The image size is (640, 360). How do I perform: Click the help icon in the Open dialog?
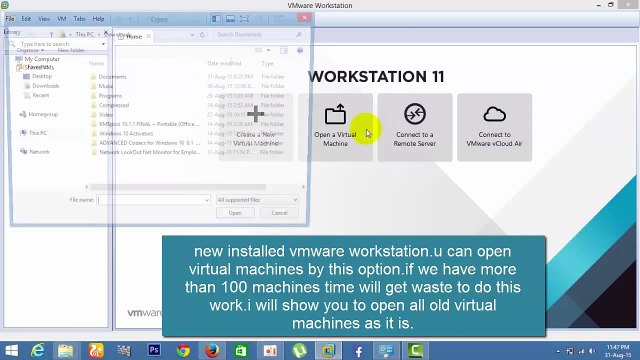300,50
